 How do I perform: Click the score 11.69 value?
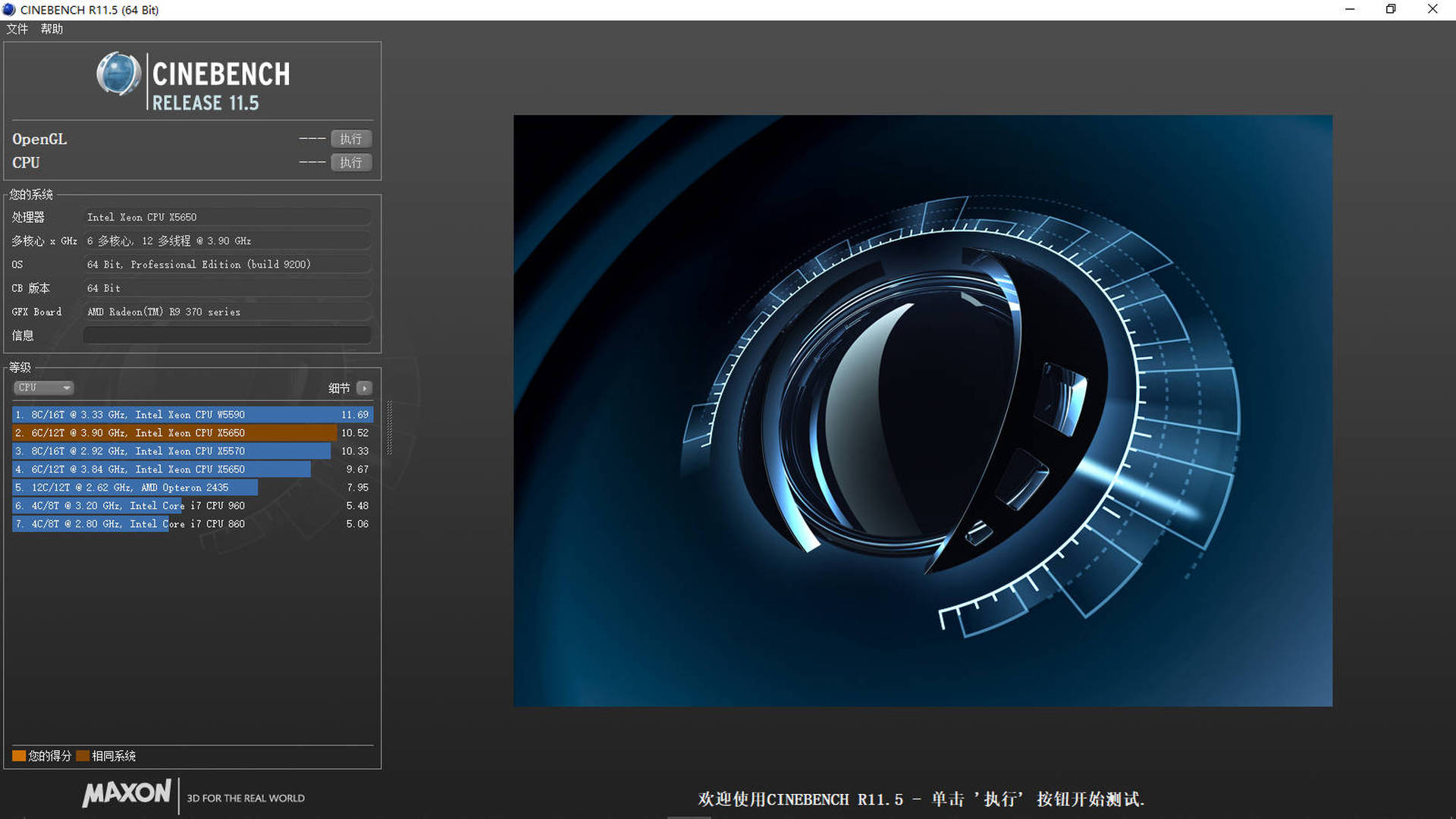[355, 415]
